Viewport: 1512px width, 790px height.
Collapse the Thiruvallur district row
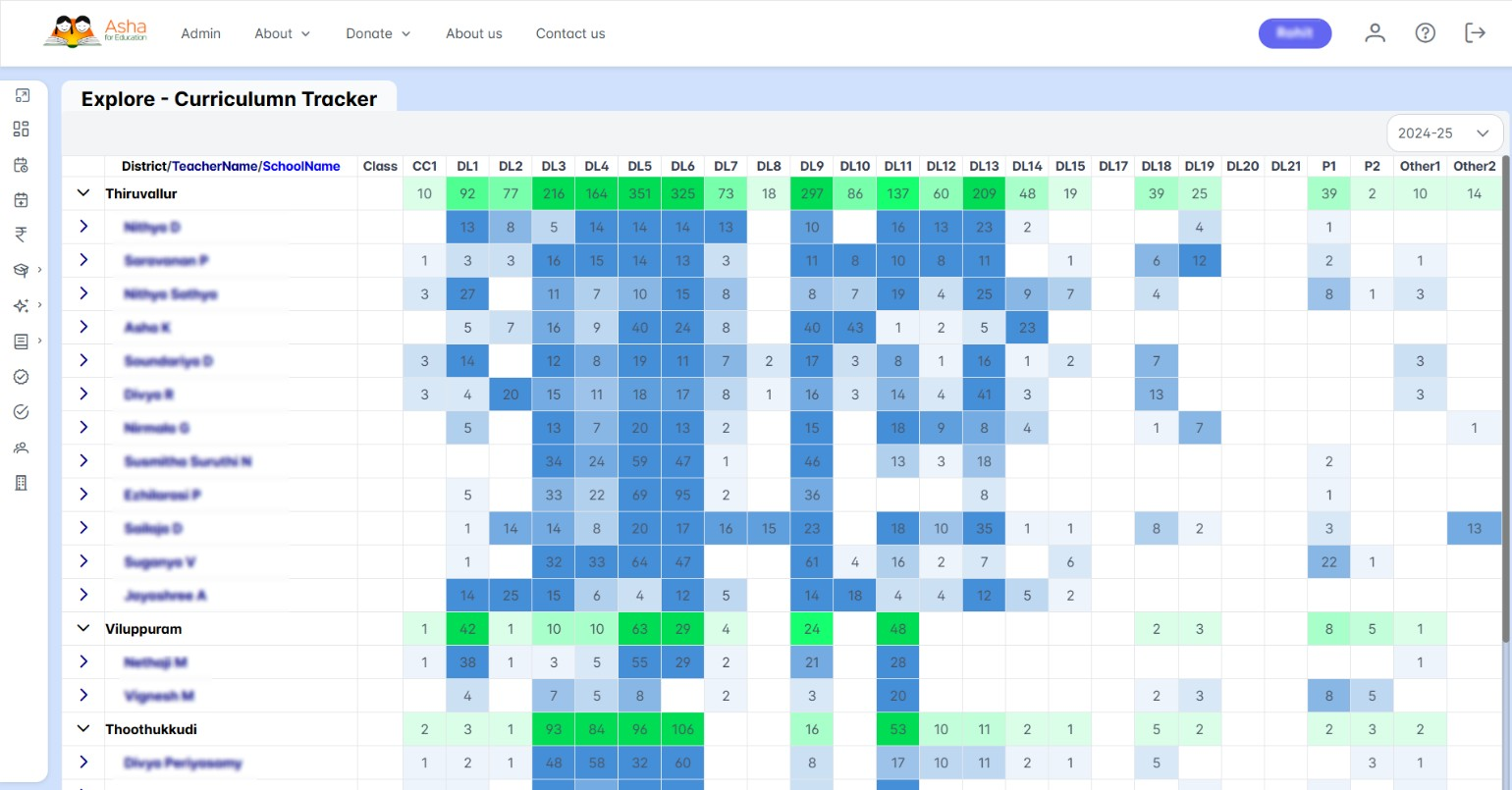83,193
